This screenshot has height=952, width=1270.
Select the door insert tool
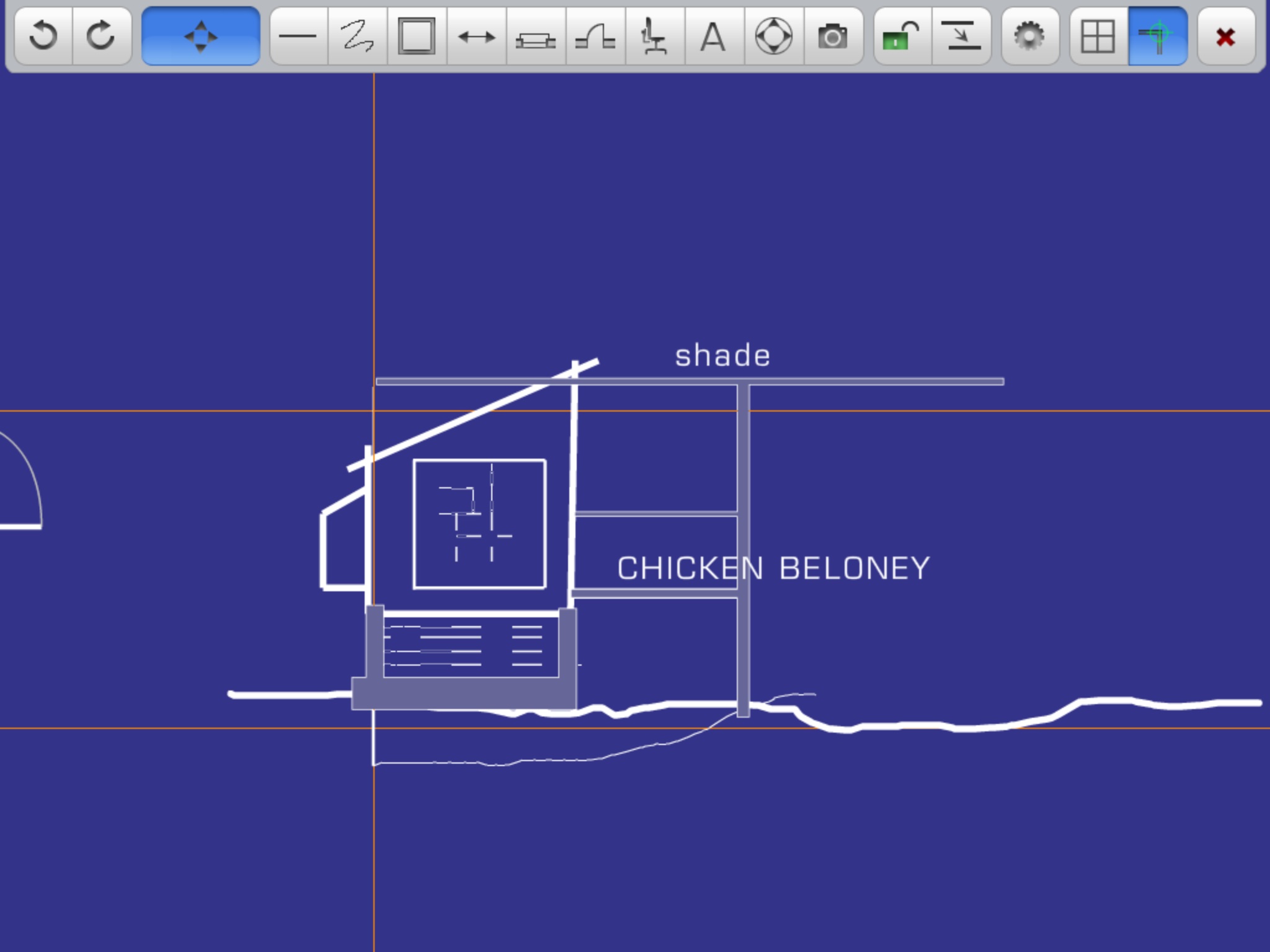point(595,36)
